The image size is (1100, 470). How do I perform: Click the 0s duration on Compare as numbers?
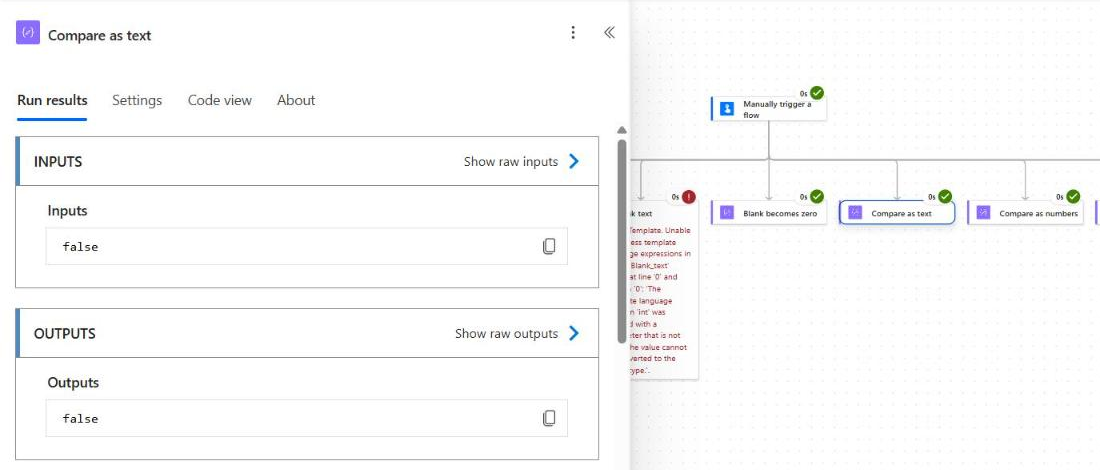[x=1059, y=197]
